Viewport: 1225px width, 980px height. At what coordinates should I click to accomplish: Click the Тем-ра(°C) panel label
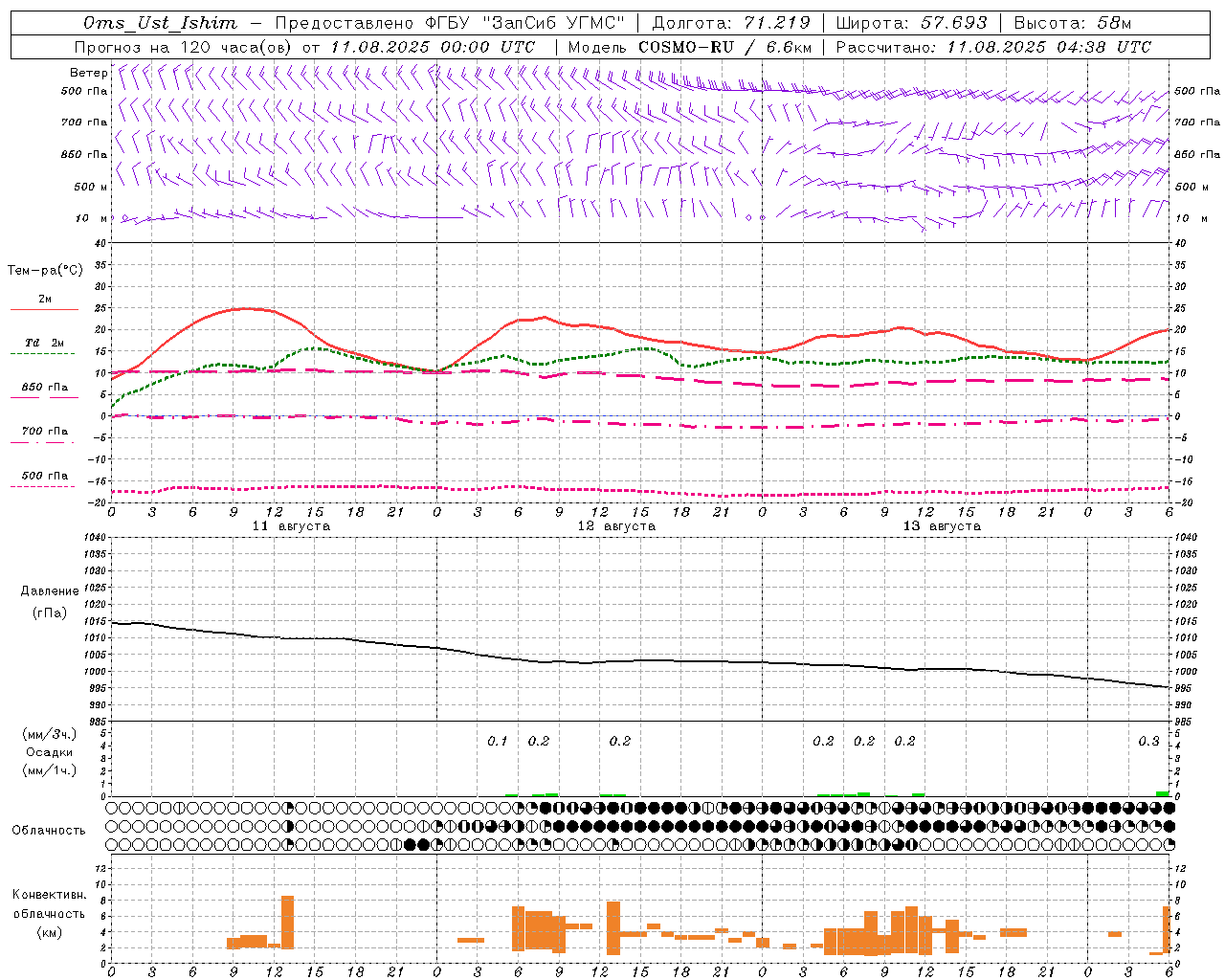pos(45,270)
